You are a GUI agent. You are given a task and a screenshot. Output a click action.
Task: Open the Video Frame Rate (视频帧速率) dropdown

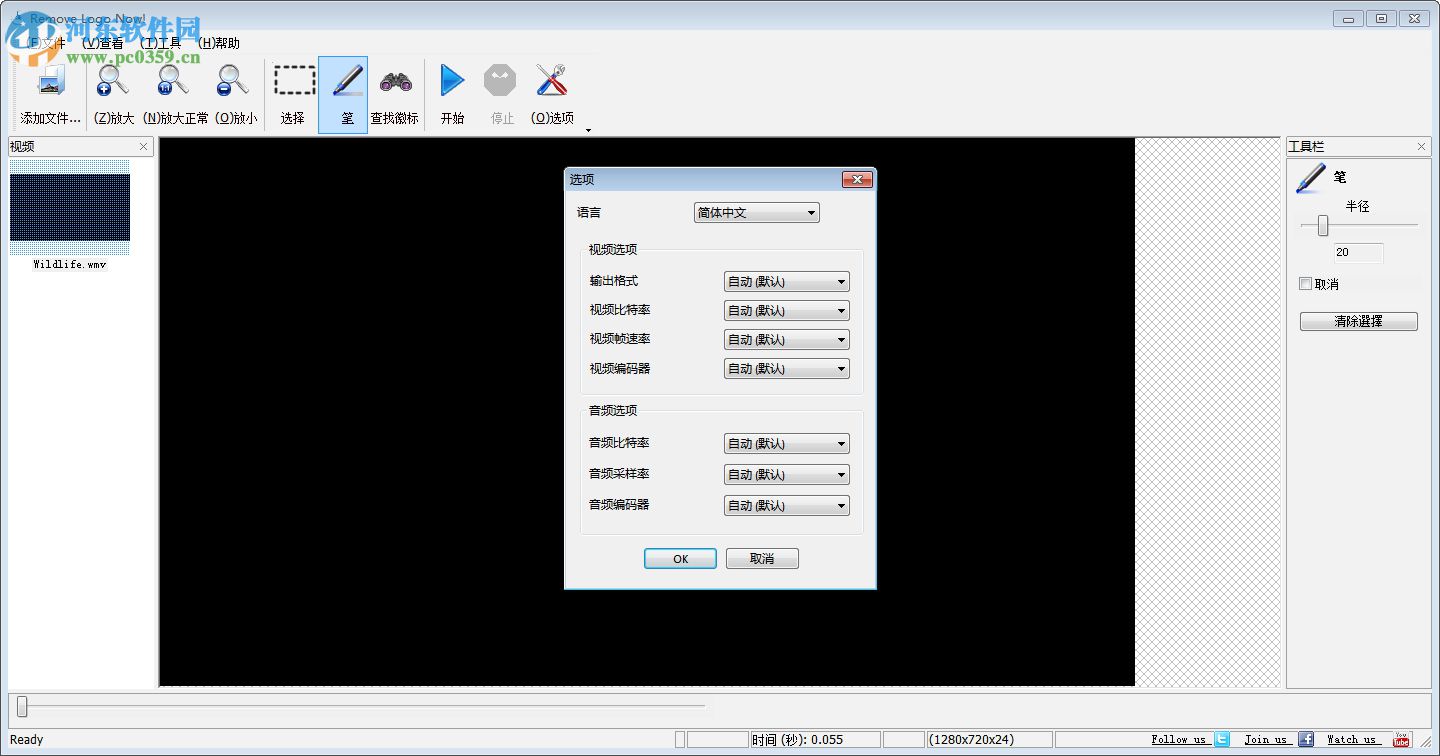(x=787, y=340)
